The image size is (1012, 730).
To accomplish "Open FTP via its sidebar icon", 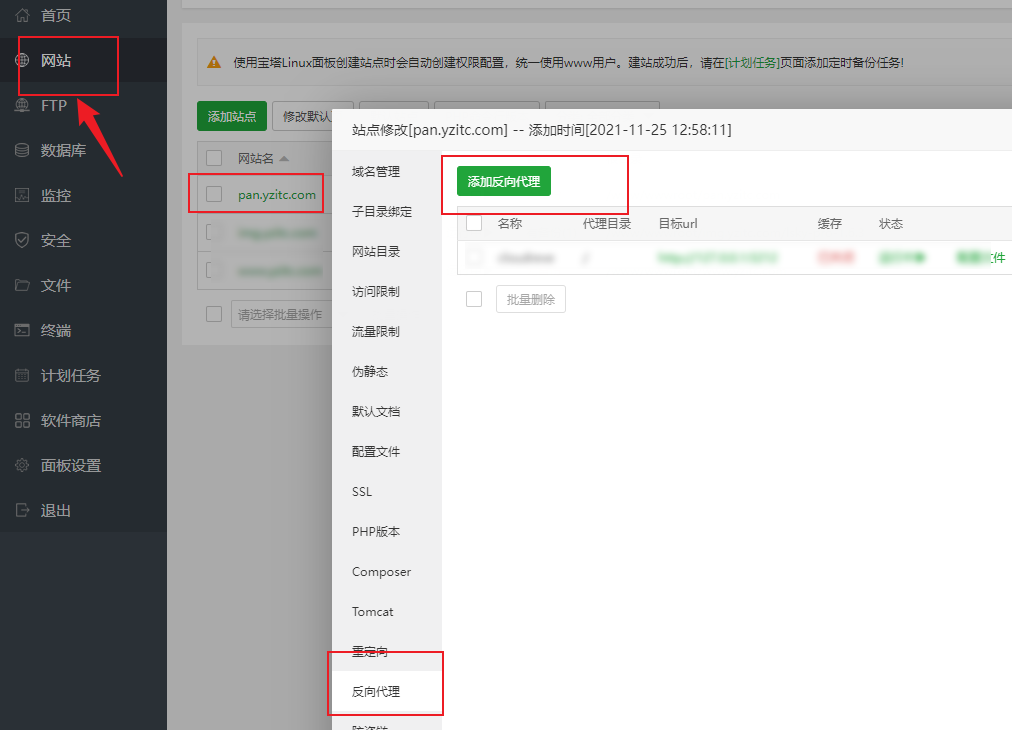I will pos(22,106).
